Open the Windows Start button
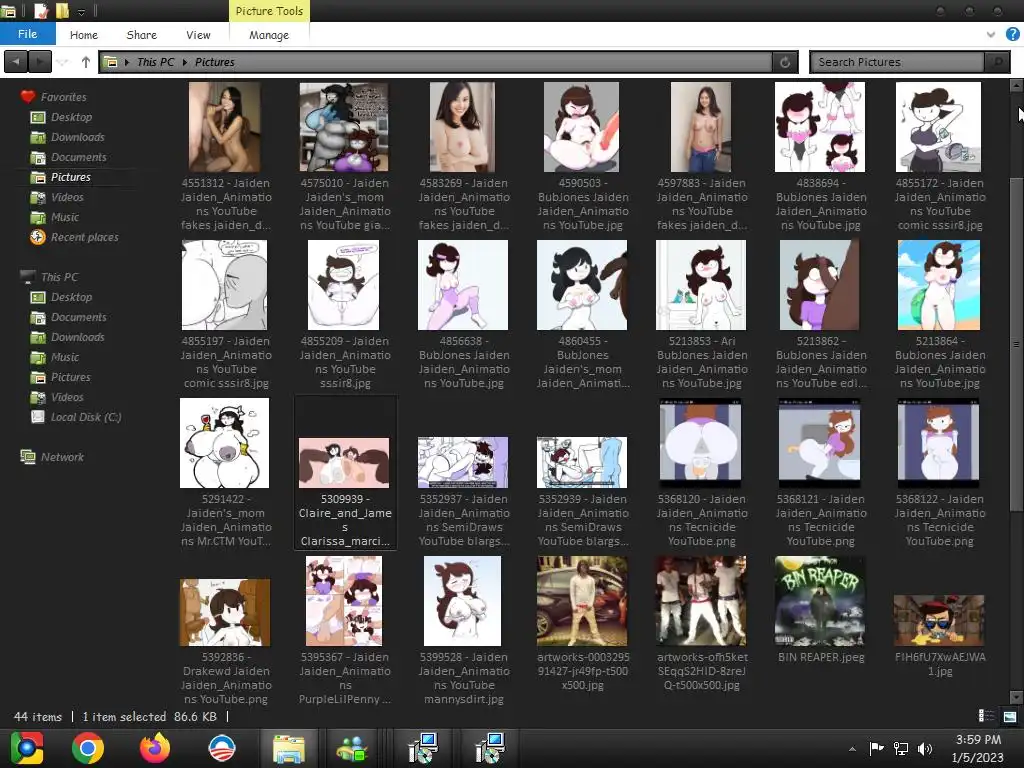This screenshot has height=768, width=1024. click(26, 748)
